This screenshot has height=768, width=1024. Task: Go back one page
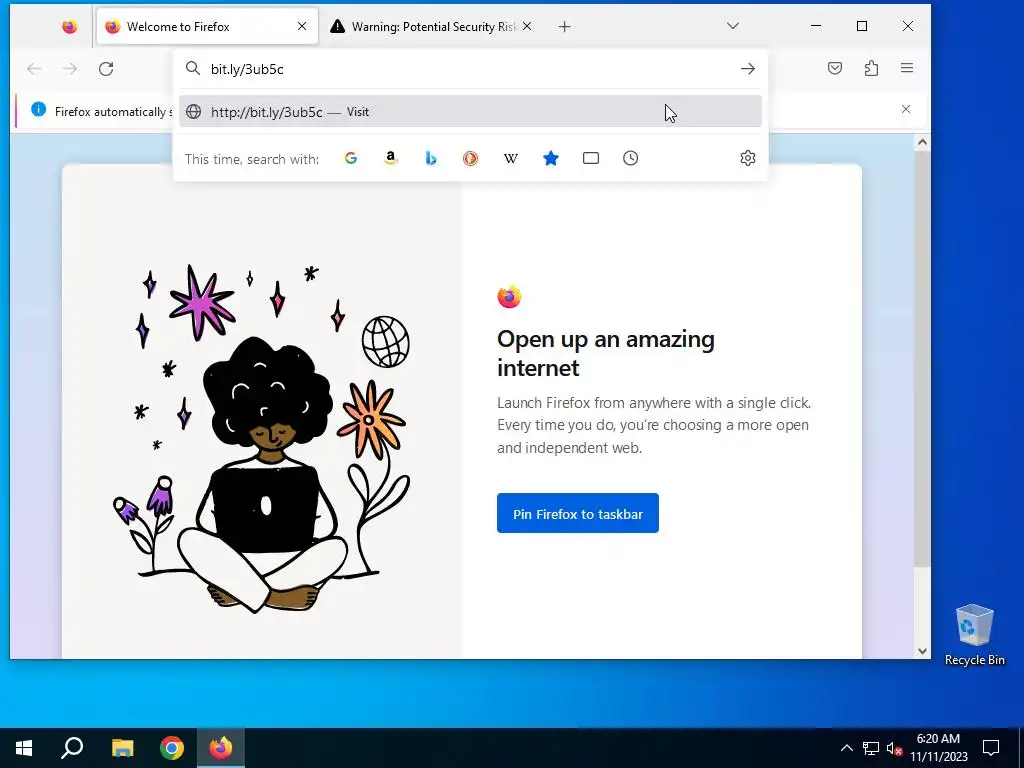click(34, 69)
